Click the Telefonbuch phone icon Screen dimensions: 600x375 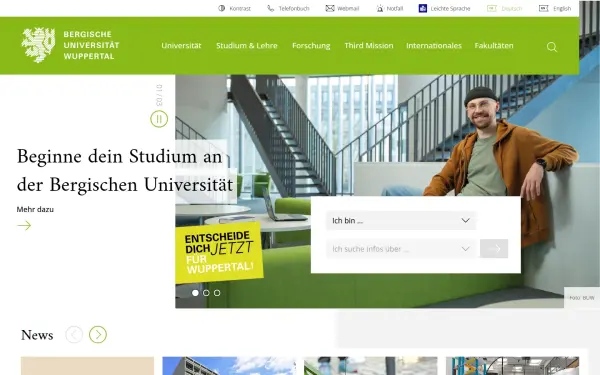(x=271, y=8)
